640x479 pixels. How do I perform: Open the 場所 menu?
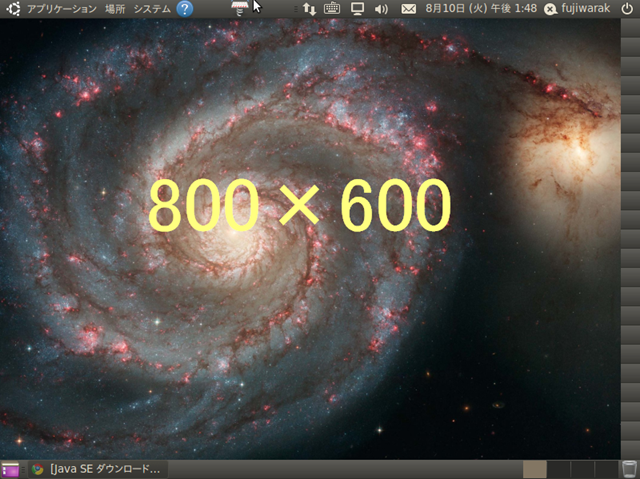coord(115,9)
